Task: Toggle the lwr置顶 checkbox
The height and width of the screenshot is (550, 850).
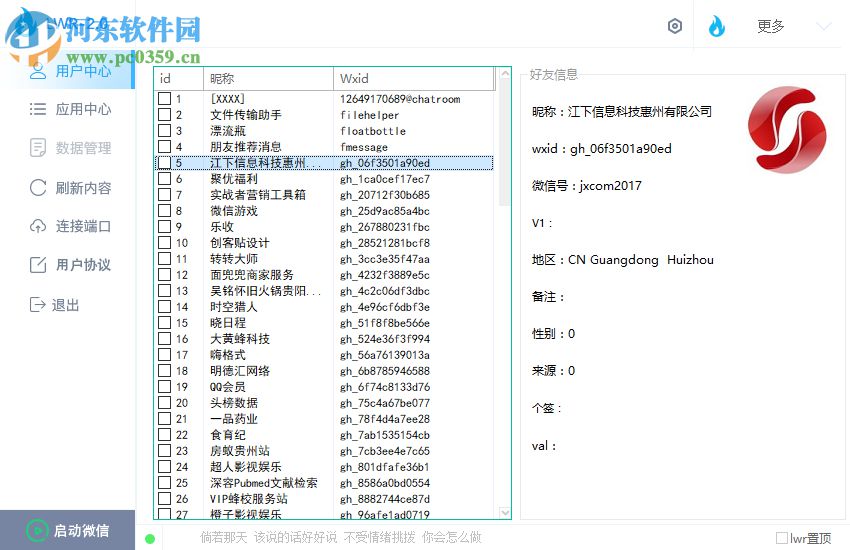Action: 782,538
